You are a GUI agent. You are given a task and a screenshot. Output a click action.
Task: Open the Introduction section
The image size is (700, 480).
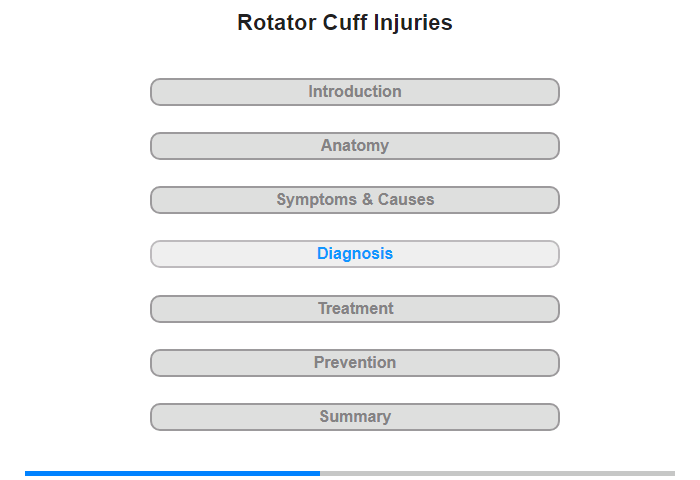[x=355, y=92]
